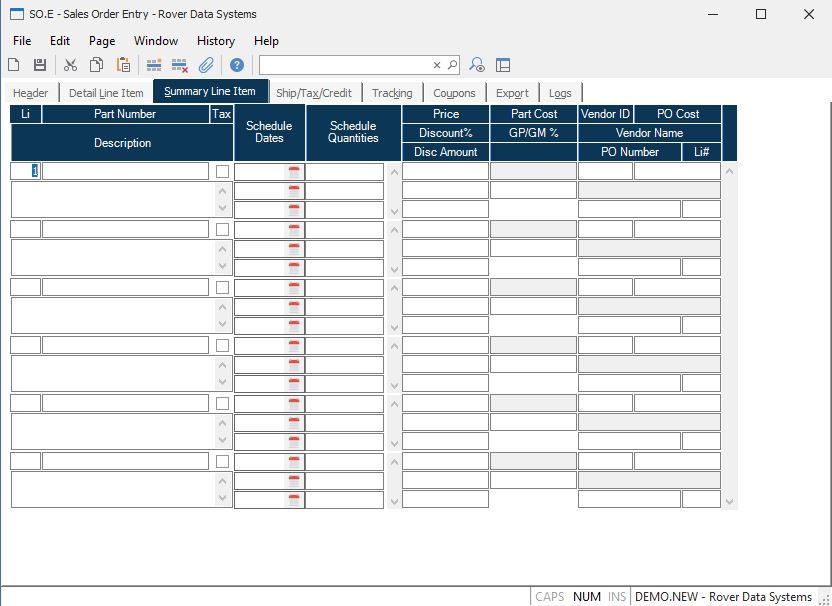
Task: Click the search magnifier button in toolbar
Action: coord(452,65)
